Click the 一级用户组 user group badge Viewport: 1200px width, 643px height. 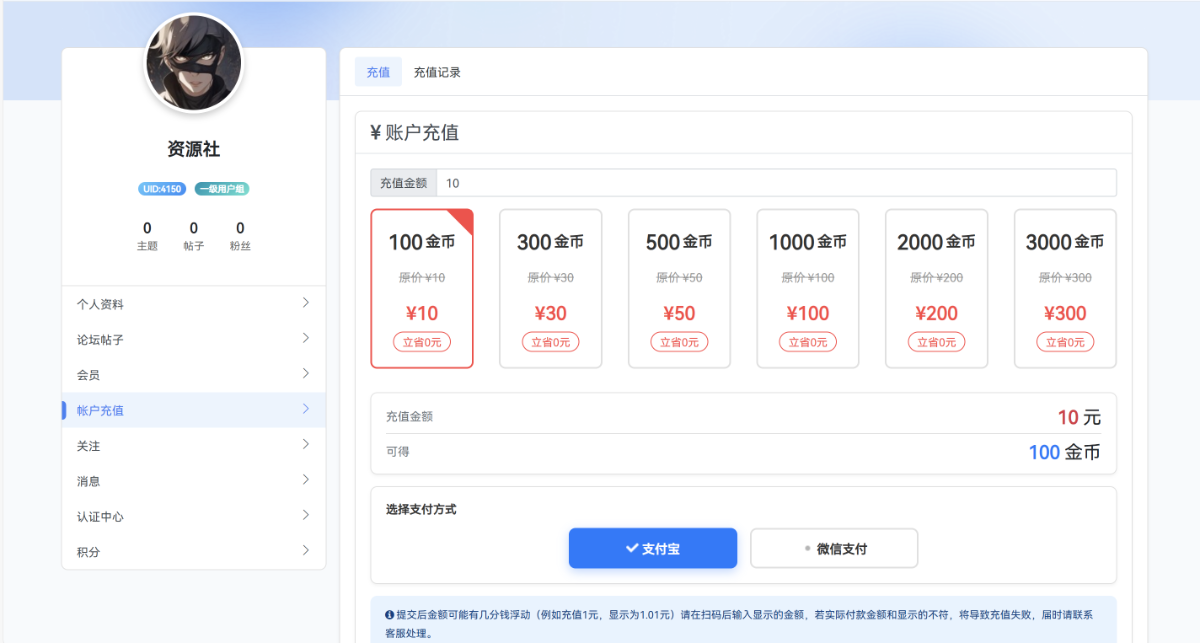222,189
